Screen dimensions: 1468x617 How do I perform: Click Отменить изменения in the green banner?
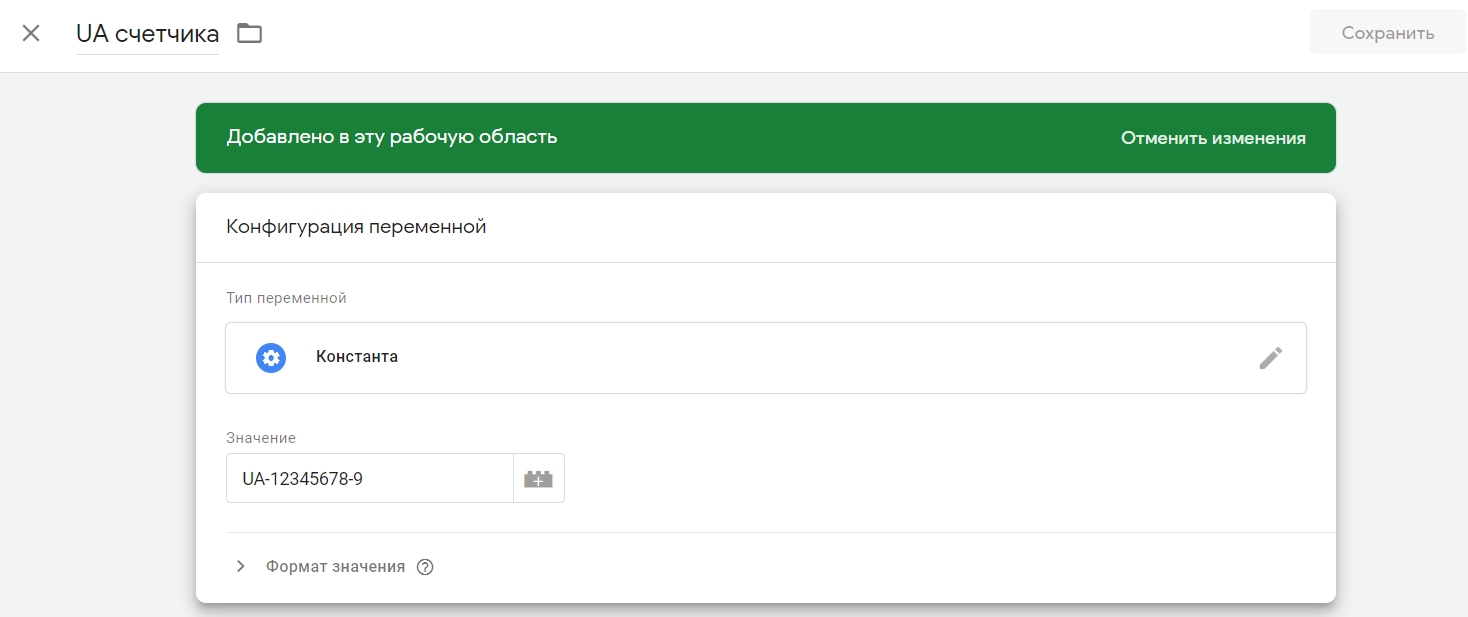pos(1213,137)
